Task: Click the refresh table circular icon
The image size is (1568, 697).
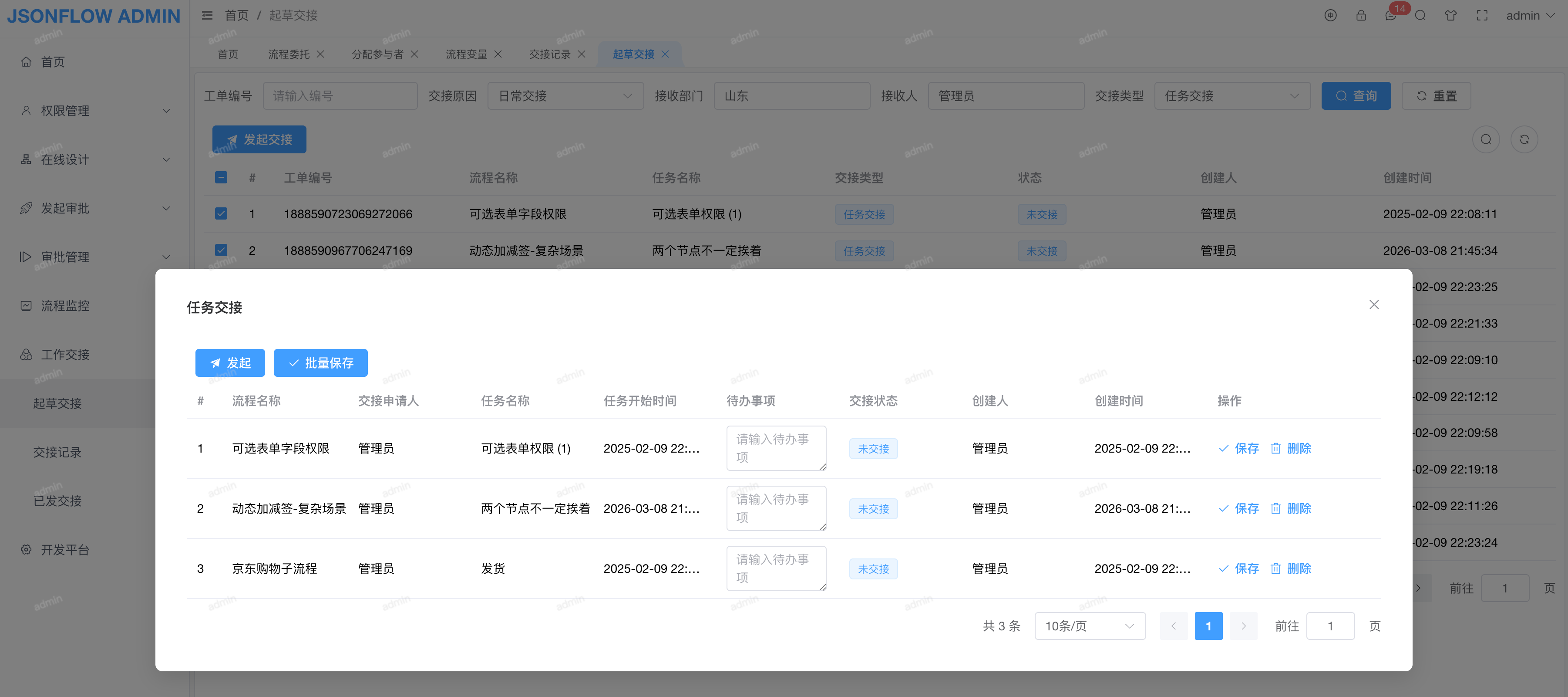Action: pyautogui.click(x=1524, y=139)
